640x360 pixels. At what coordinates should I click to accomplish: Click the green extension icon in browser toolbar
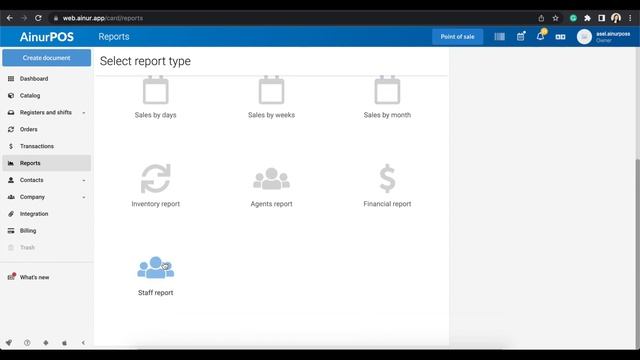[x=573, y=18]
